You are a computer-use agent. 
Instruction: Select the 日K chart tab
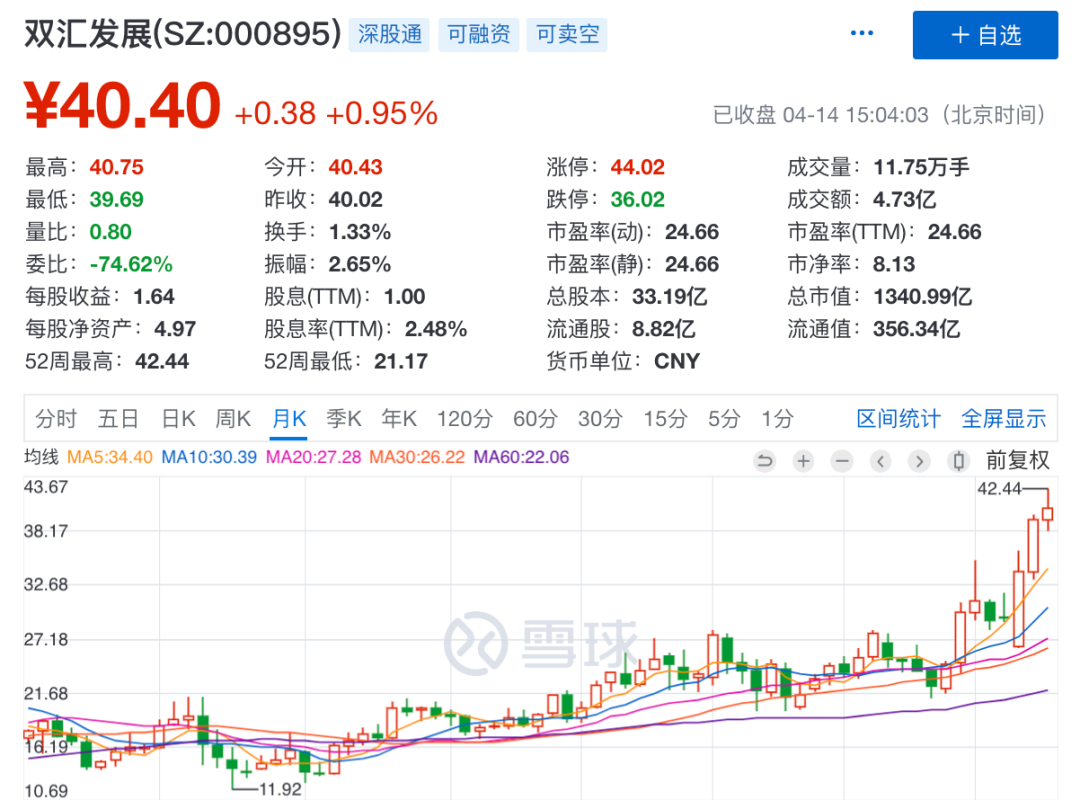point(178,418)
